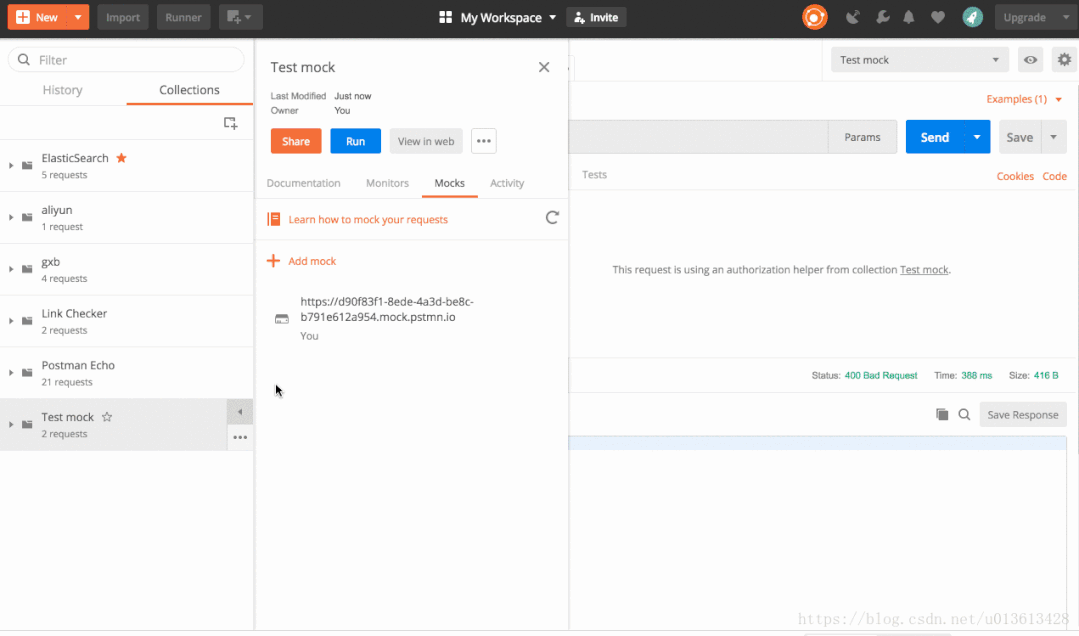Close the Test mock details panel

[x=544, y=67]
